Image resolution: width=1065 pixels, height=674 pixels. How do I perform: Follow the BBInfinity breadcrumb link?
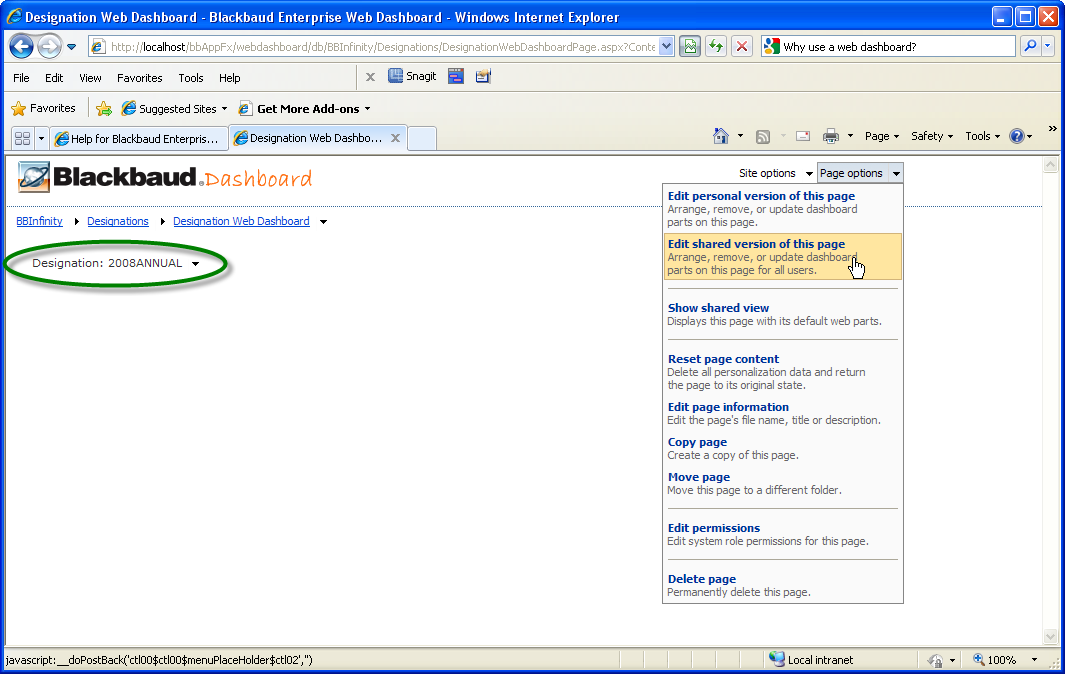click(39, 221)
